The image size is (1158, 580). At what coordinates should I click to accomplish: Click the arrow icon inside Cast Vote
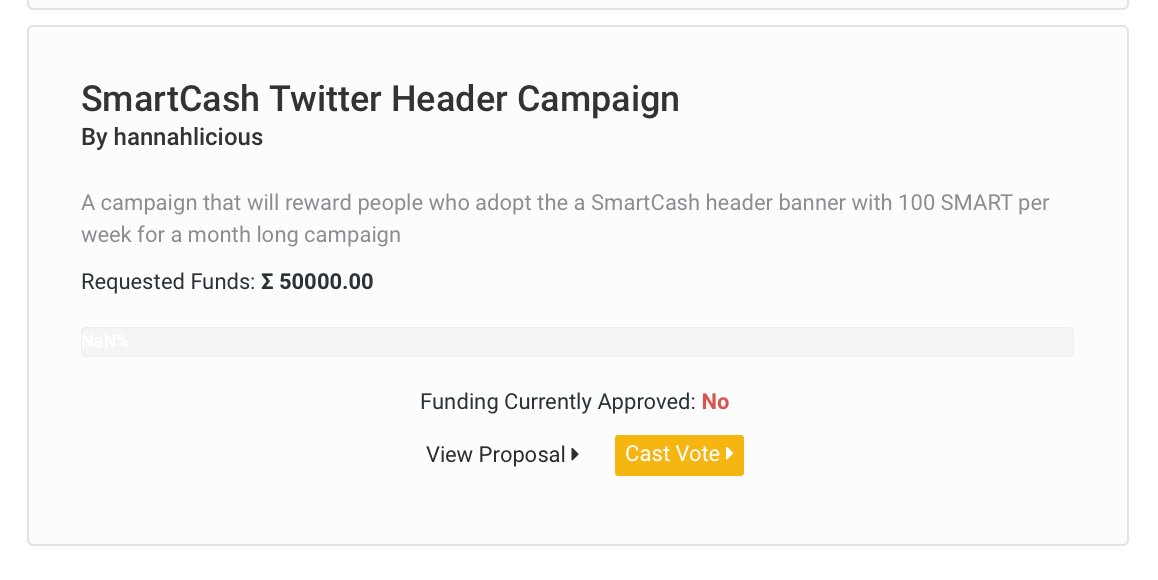tap(729, 454)
